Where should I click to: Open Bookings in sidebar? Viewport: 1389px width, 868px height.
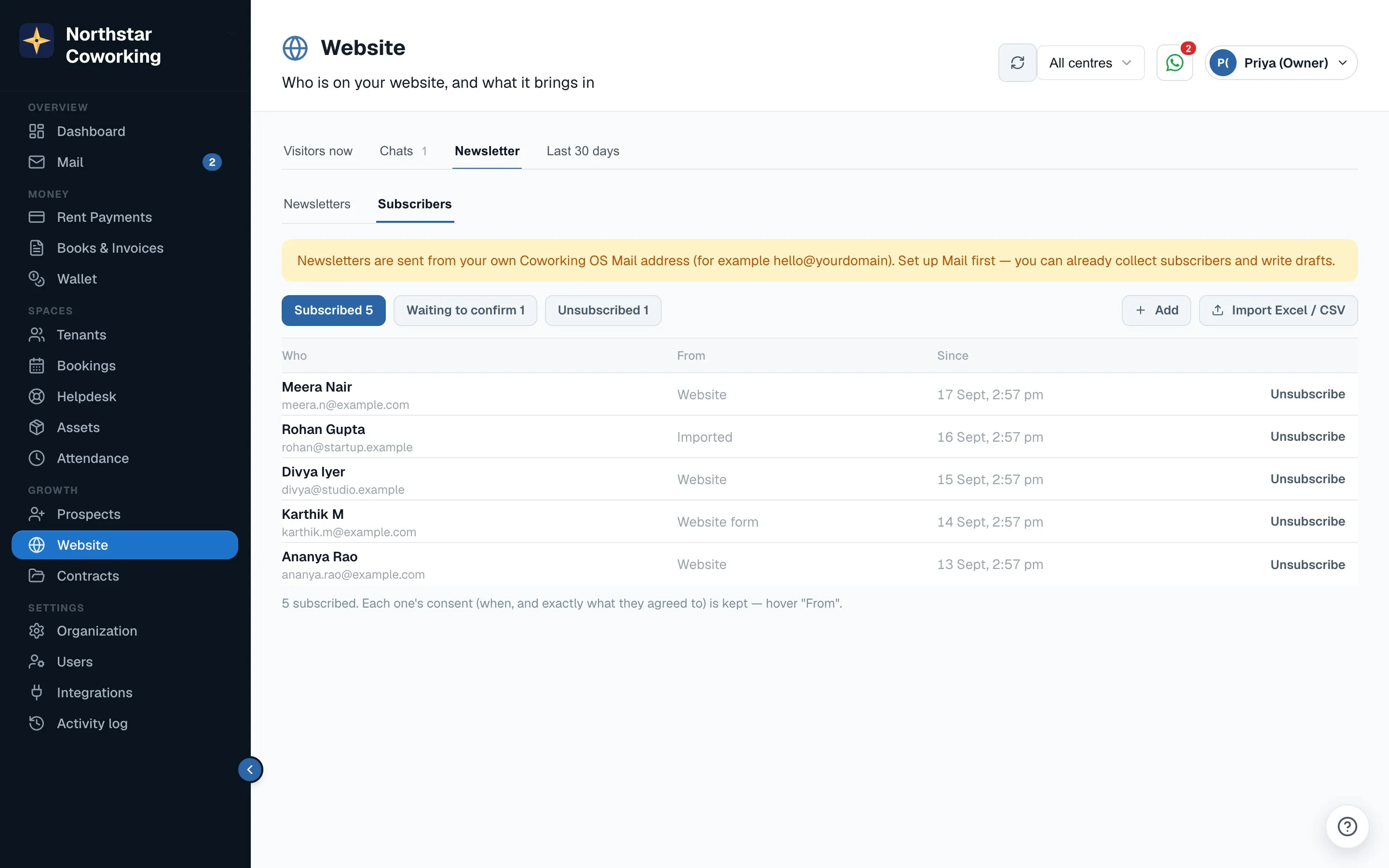(x=124, y=366)
